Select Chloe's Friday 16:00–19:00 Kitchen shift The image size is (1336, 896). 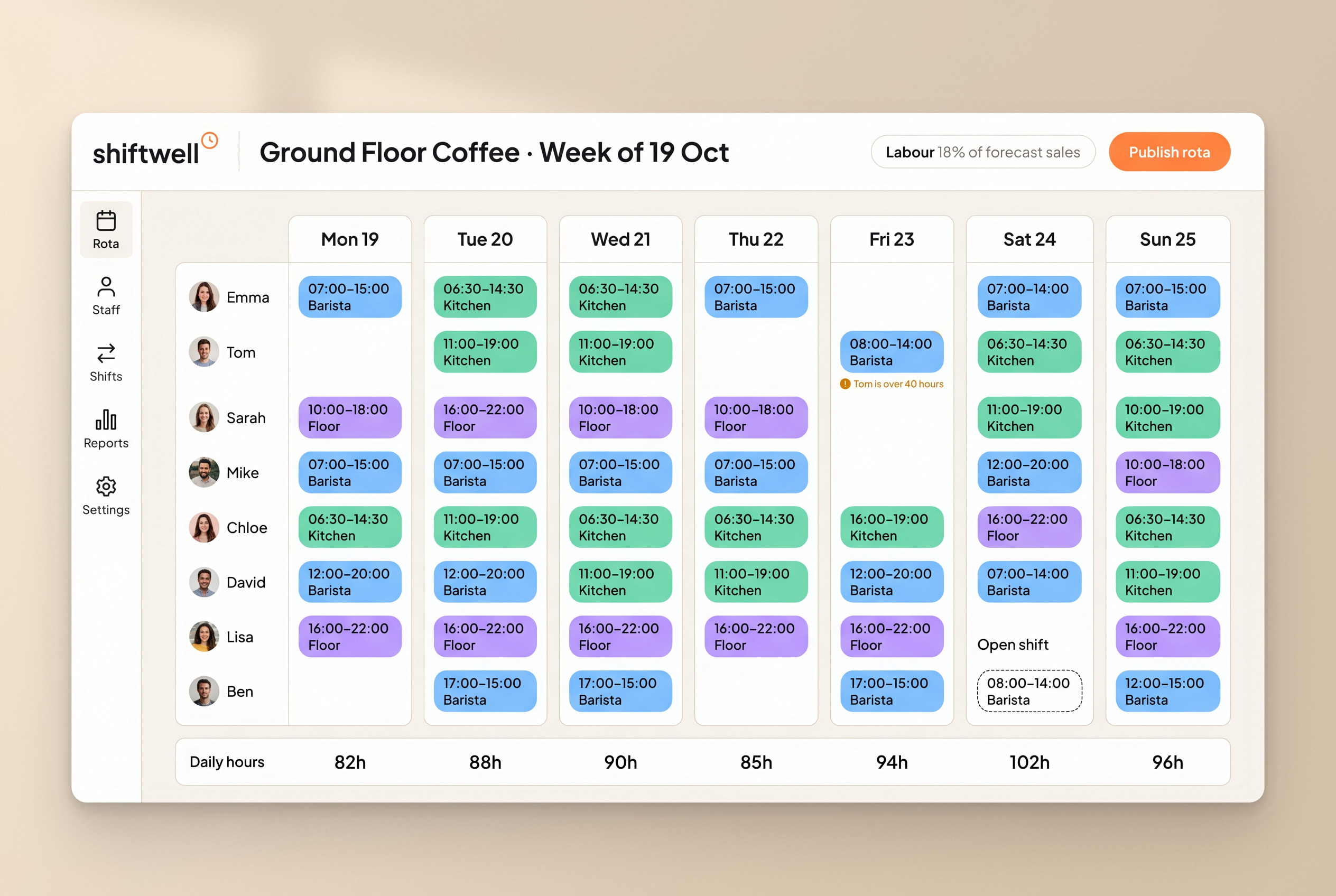pyautogui.click(x=891, y=527)
